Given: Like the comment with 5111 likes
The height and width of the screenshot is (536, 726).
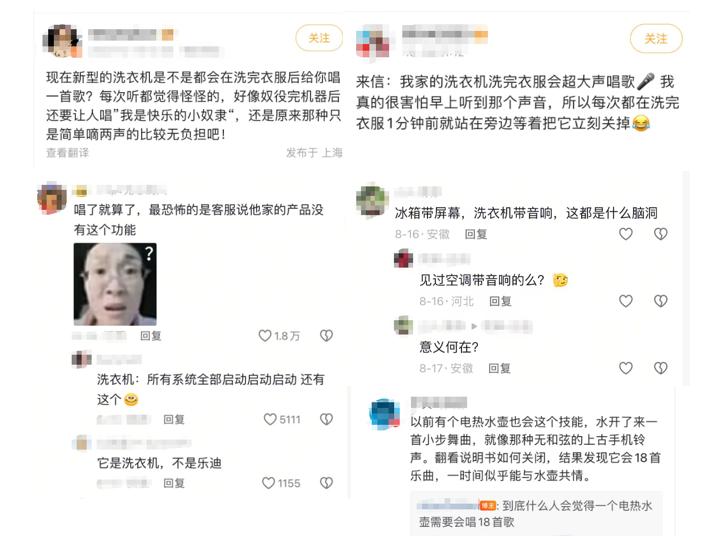Looking at the screenshot, I should pos(270,419).
